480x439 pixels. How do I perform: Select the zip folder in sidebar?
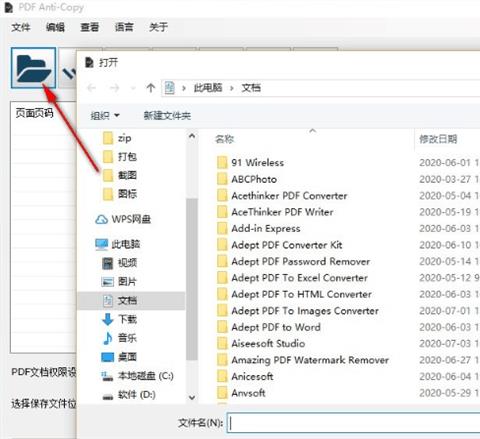click(117, 138)
